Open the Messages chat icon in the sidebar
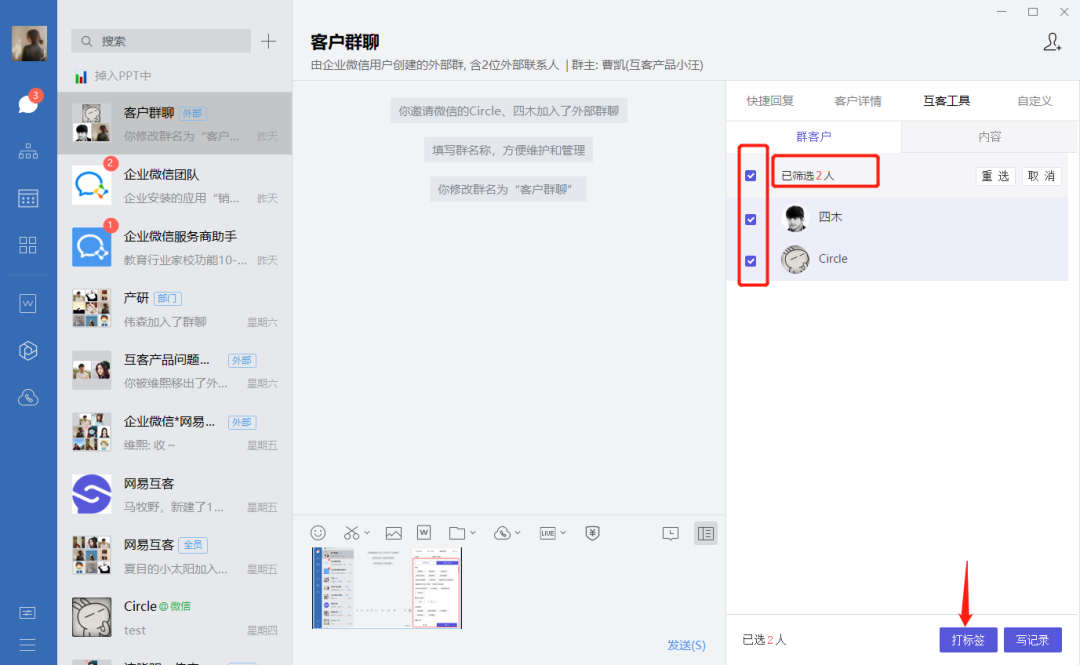Image resolution: width=1080 pixels, height=665 pixels. (x=28, y=104)
